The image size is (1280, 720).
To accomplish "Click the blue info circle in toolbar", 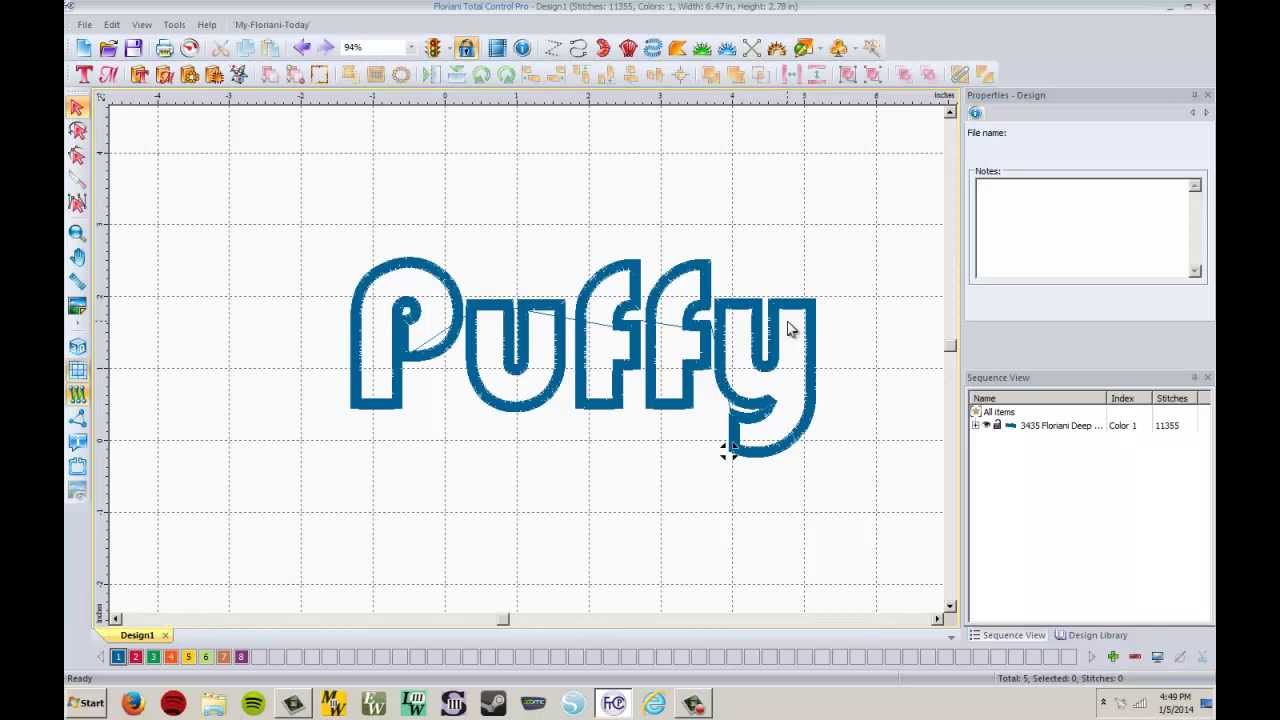I will 522,48.
